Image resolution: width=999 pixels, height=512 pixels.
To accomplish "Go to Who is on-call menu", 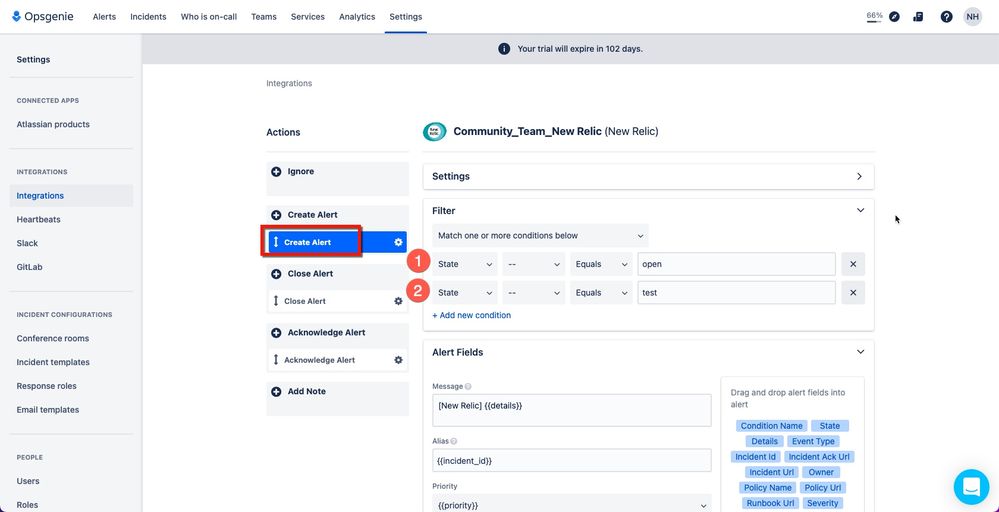I will tap(208, 17).
